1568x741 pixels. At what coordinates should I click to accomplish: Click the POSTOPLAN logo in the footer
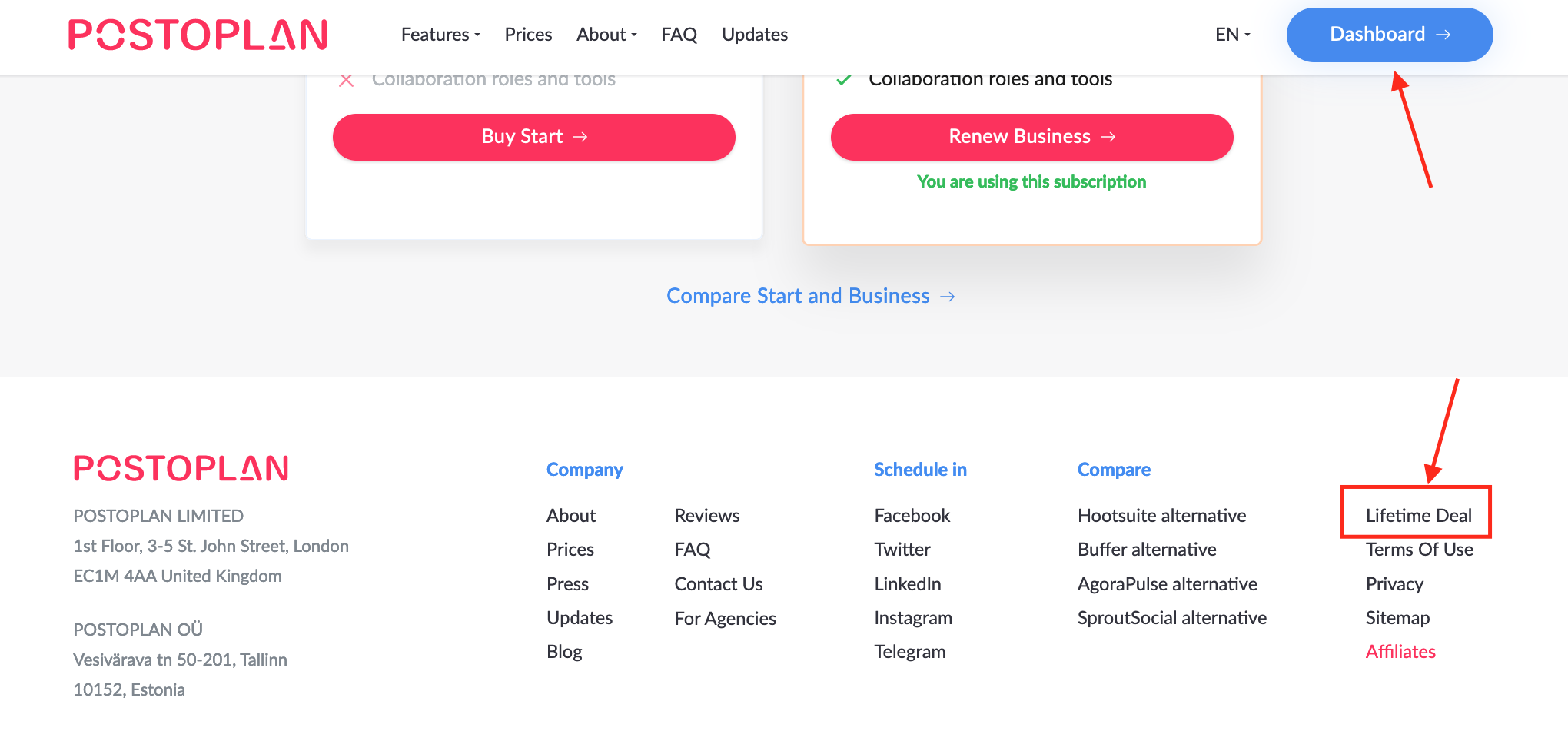pyautogui.click(x=181, y=468)
